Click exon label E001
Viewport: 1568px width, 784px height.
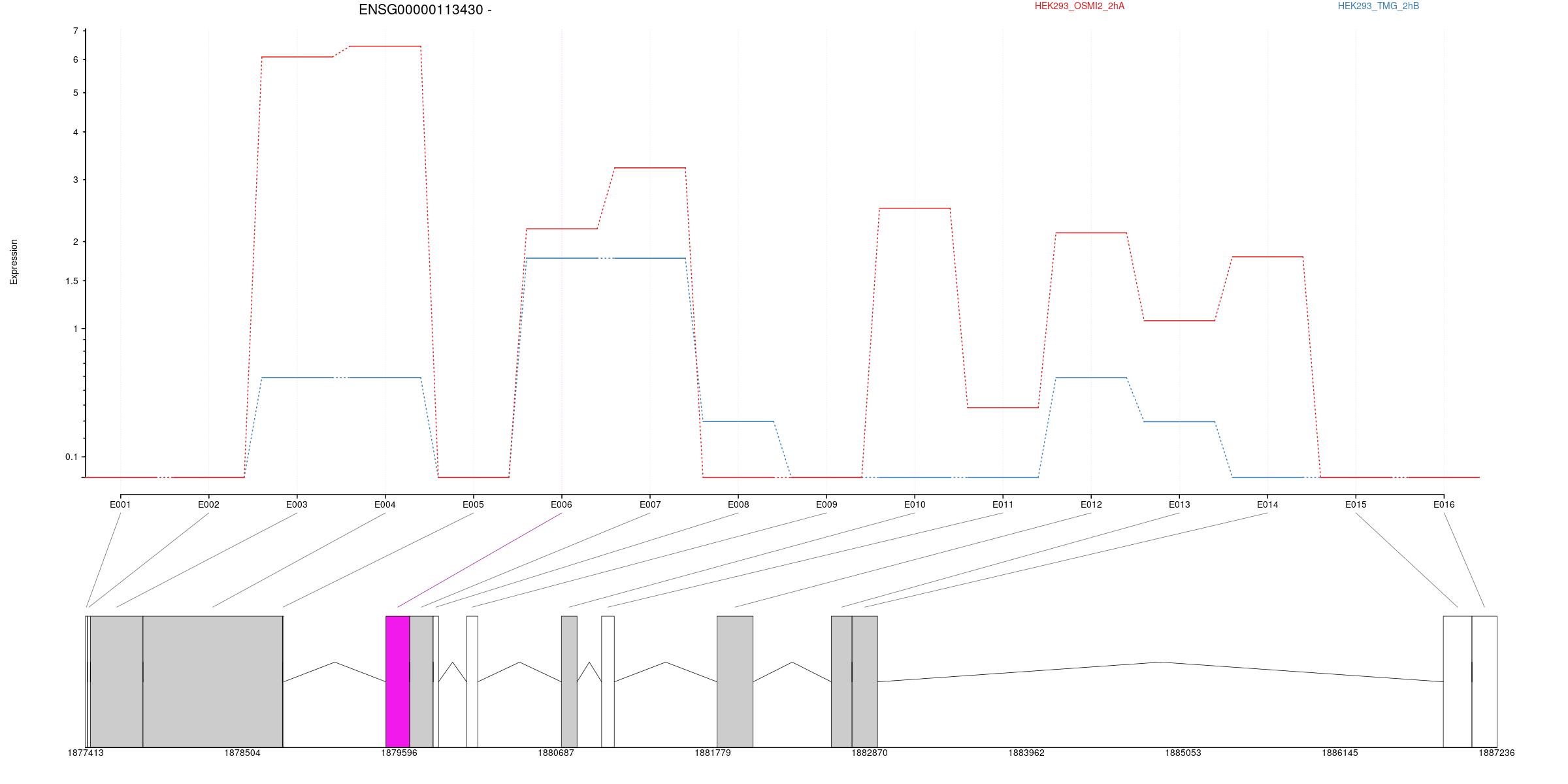(x=120, y=504)
